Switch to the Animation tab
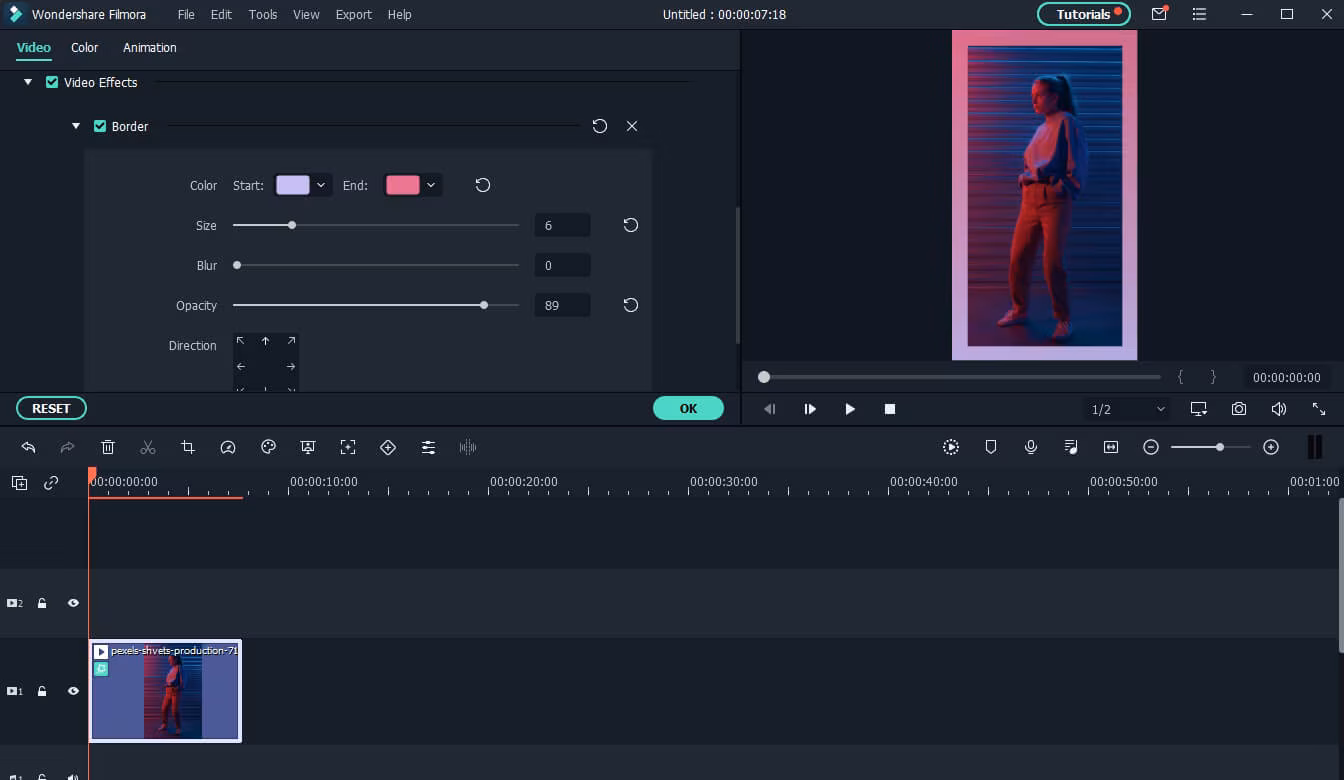Screen dimensions: 1344x780 tap(149, 48)
